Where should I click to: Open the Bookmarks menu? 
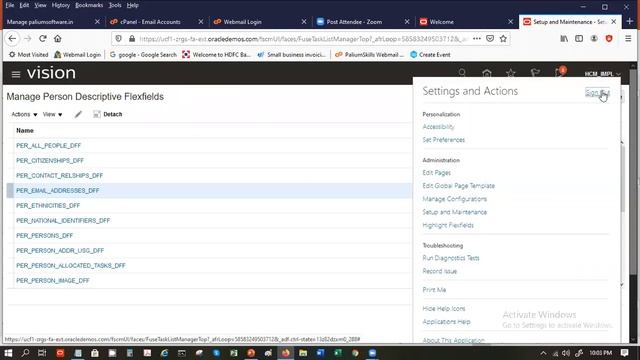pos(89,5)
